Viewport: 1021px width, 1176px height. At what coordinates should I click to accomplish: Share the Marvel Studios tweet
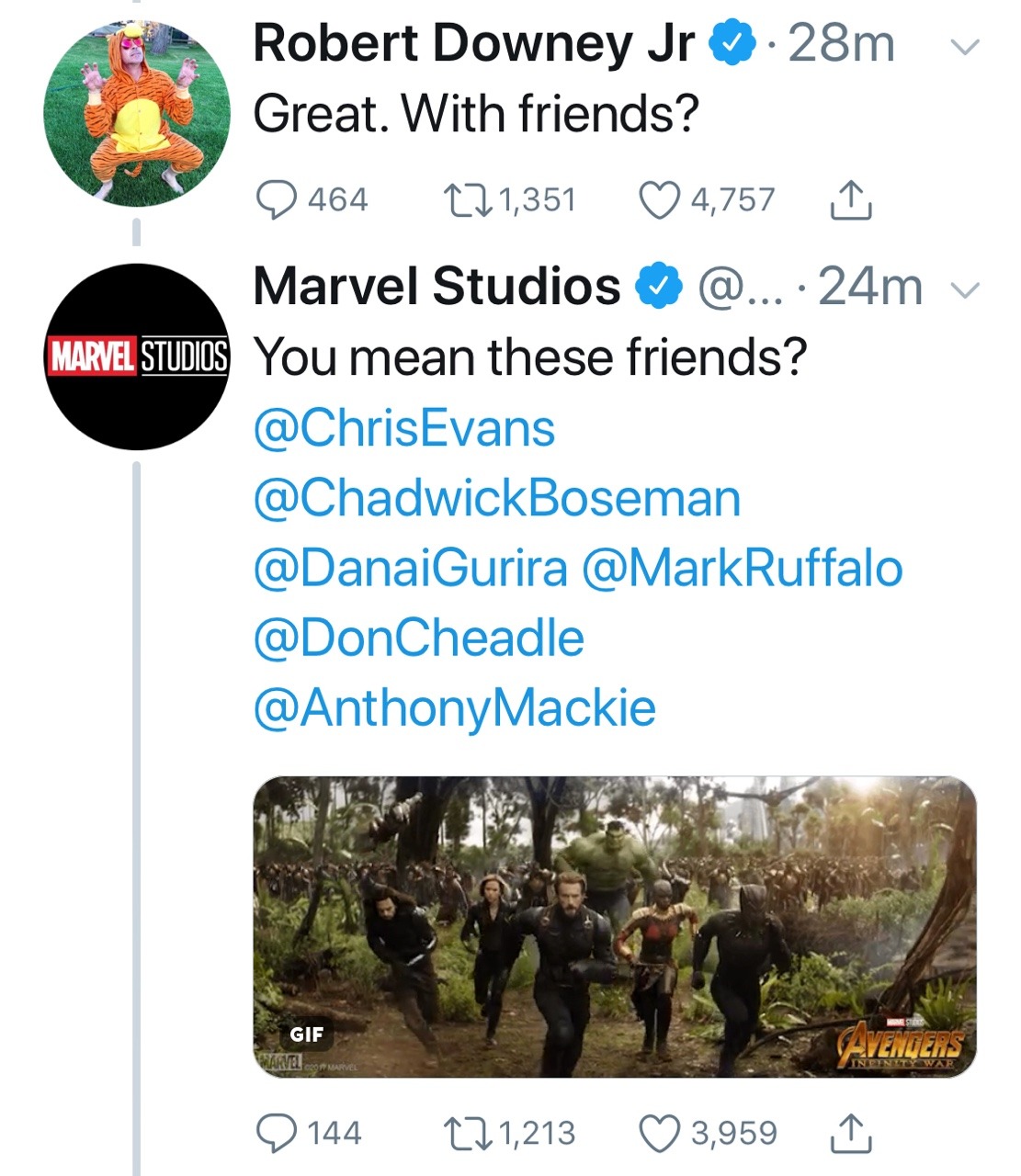(x=850, y=1133)
